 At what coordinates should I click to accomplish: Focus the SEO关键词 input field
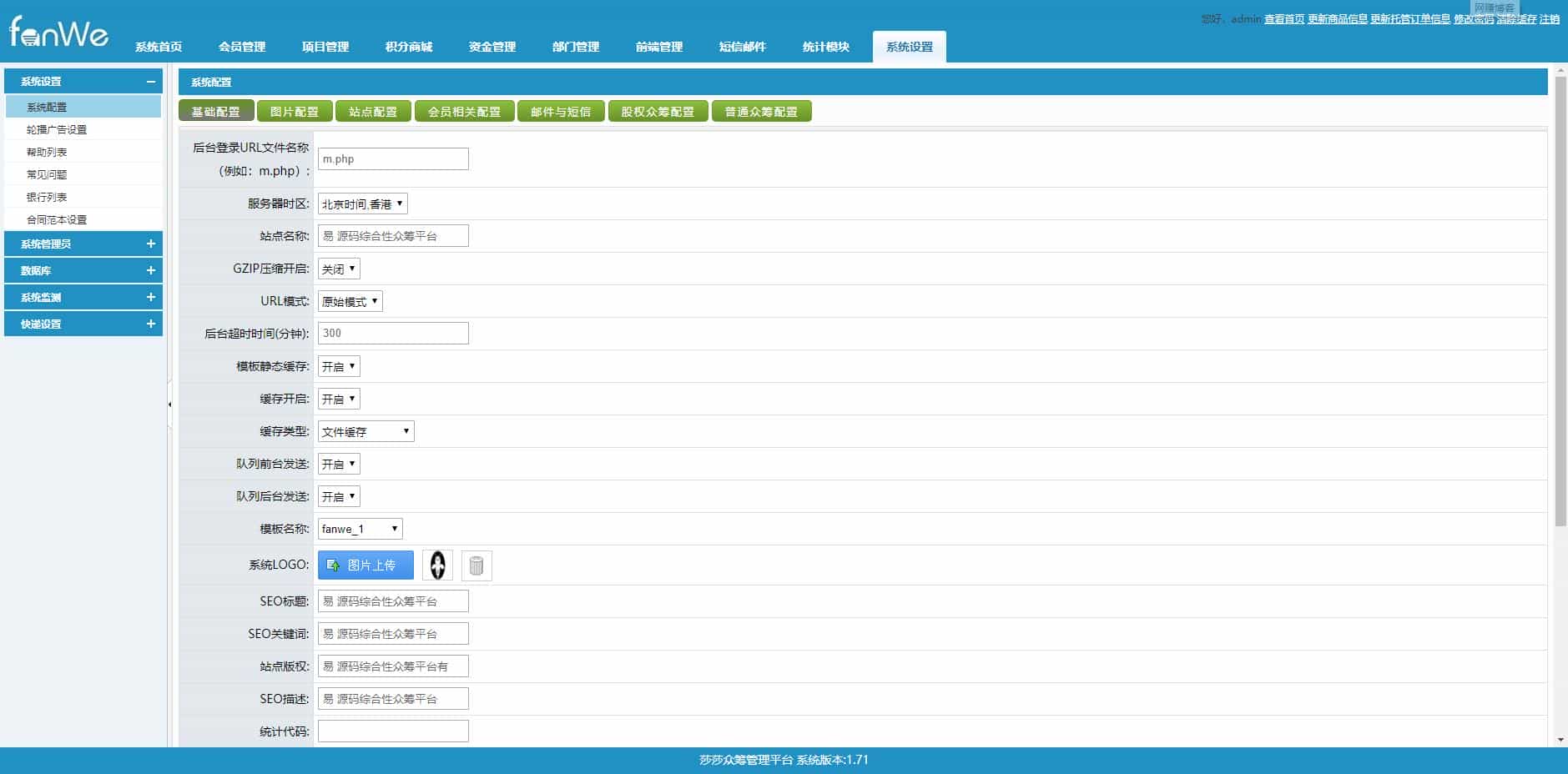coord(393,634)
